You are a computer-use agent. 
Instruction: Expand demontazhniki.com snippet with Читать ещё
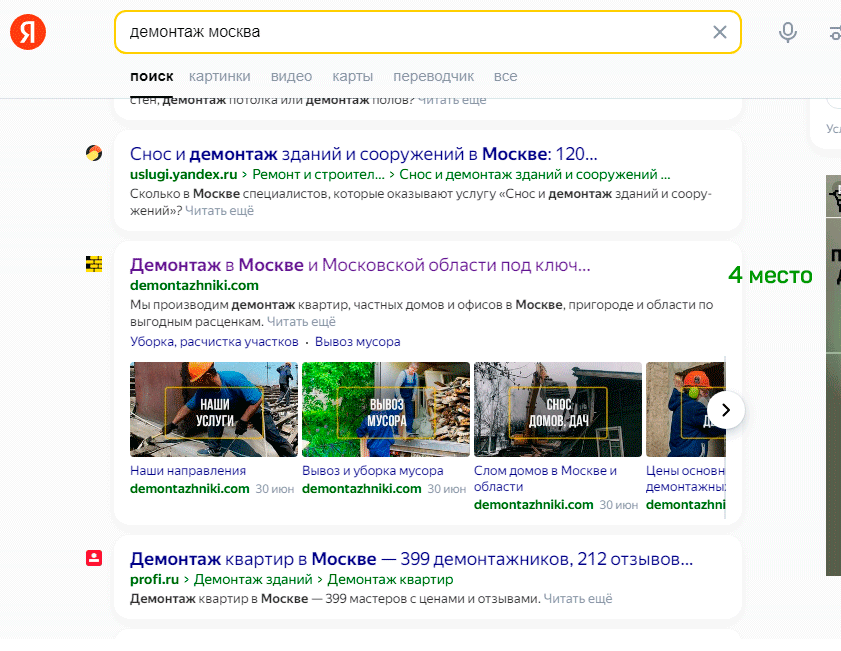click(301, 322)
